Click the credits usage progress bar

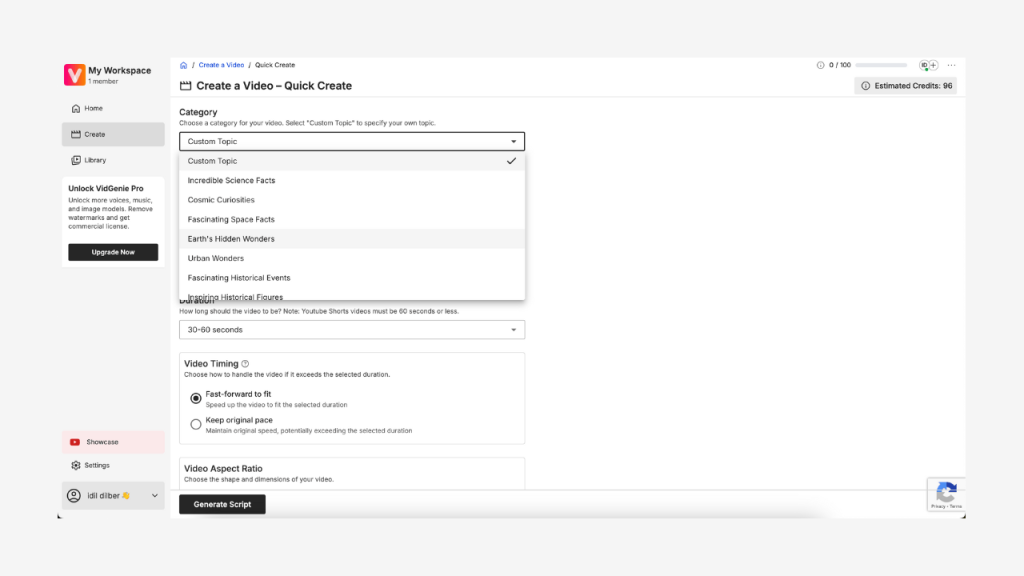(x=881, y=65)
